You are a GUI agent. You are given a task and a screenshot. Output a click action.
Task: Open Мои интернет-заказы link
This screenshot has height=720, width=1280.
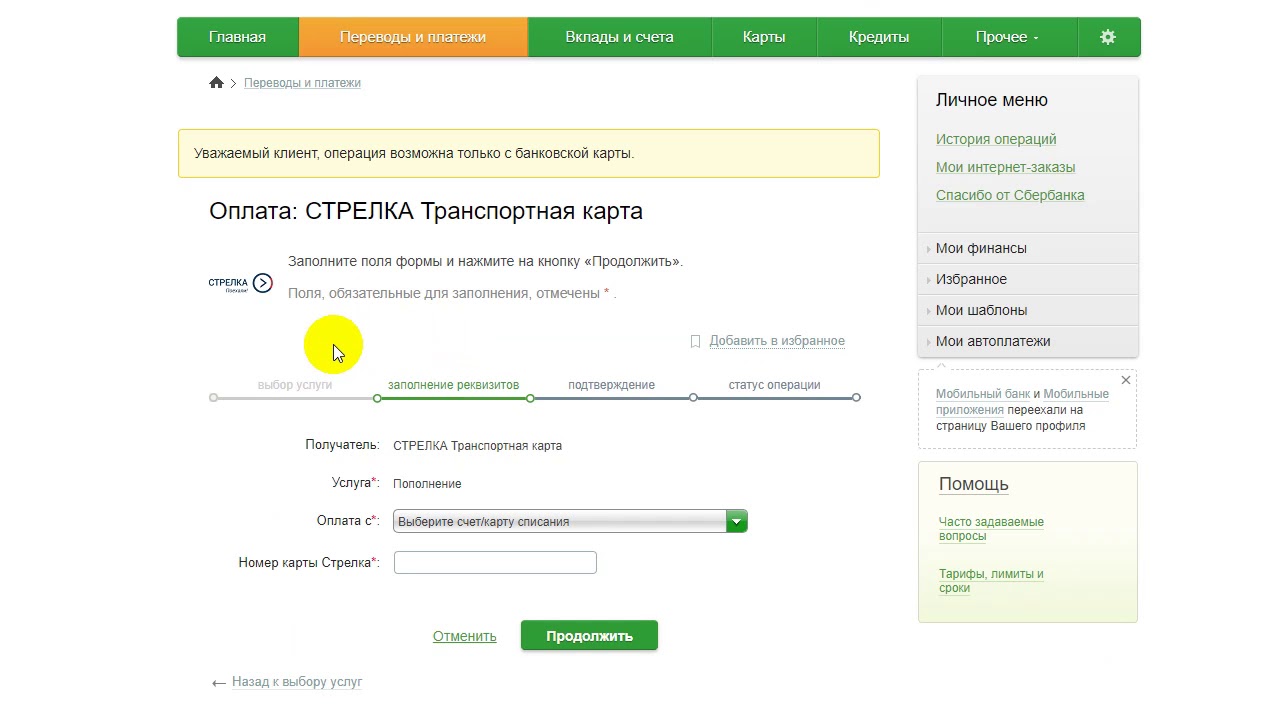1006,167
